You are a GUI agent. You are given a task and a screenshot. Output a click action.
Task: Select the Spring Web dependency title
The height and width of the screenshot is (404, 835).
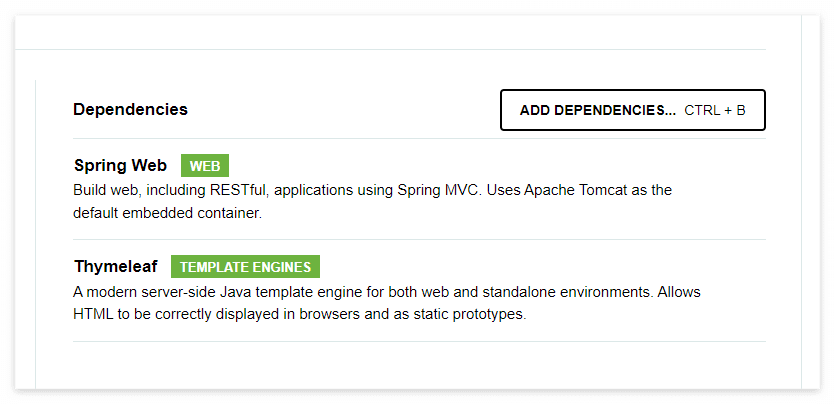[120, 166]
